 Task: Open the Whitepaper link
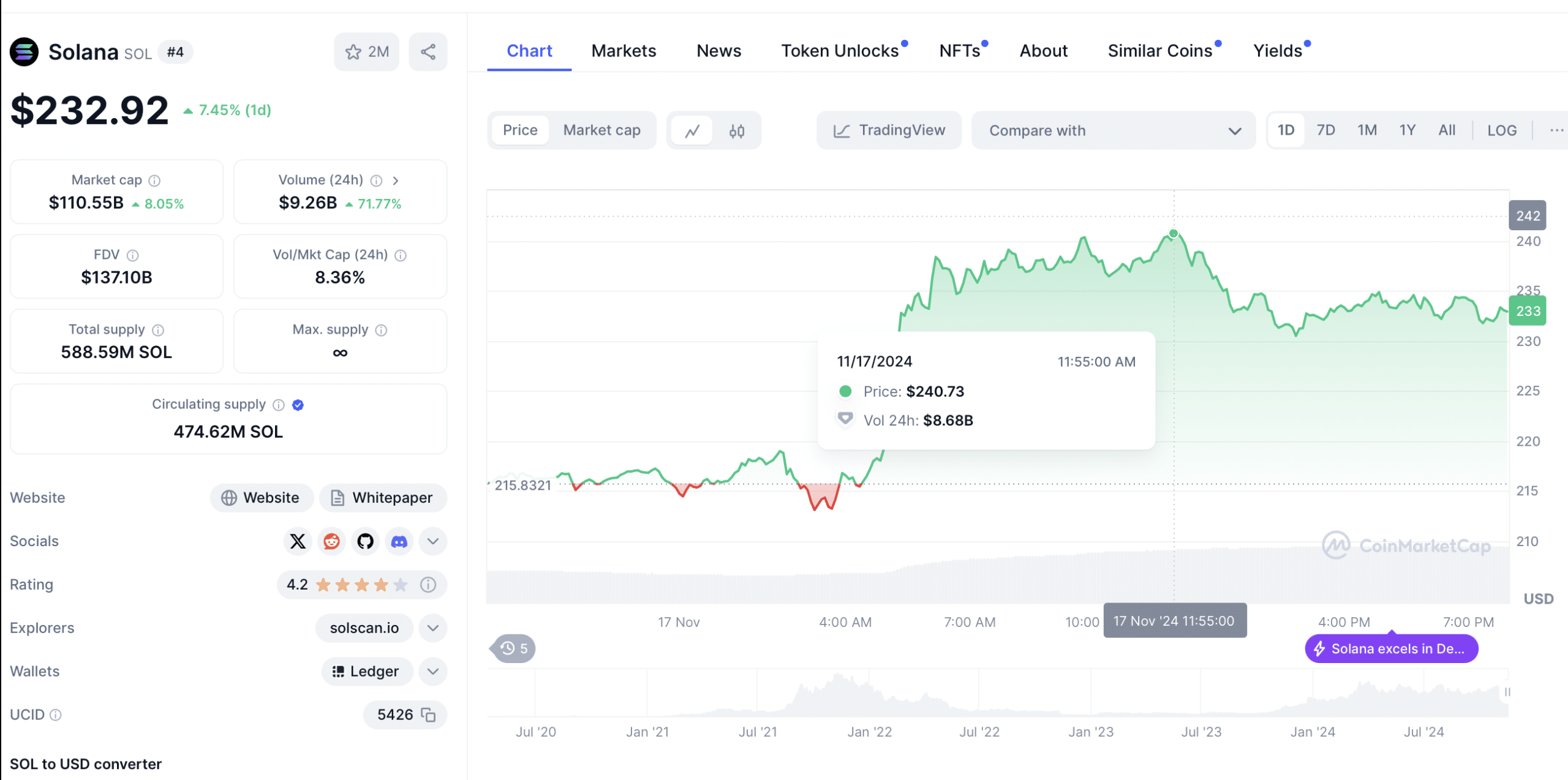point(383,498)
